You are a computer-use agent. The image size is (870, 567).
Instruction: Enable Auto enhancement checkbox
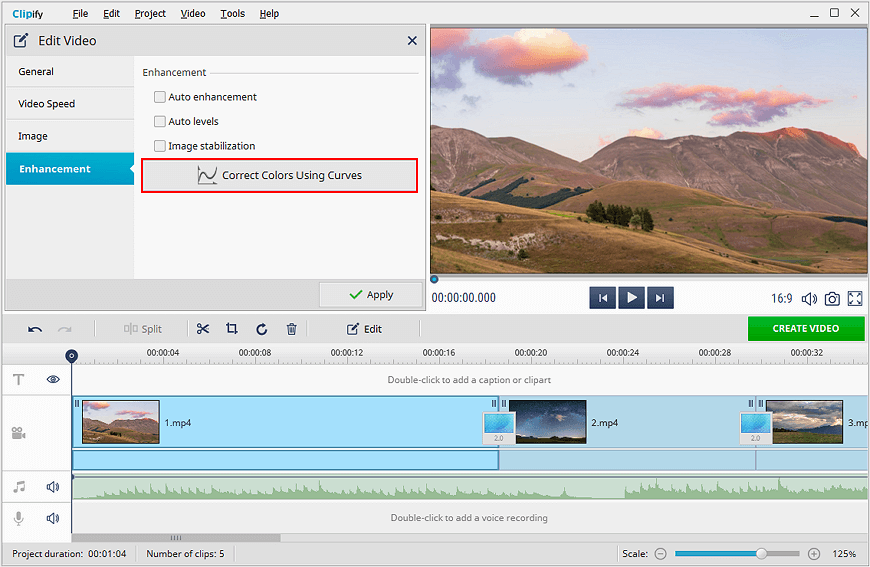(160, 97)
